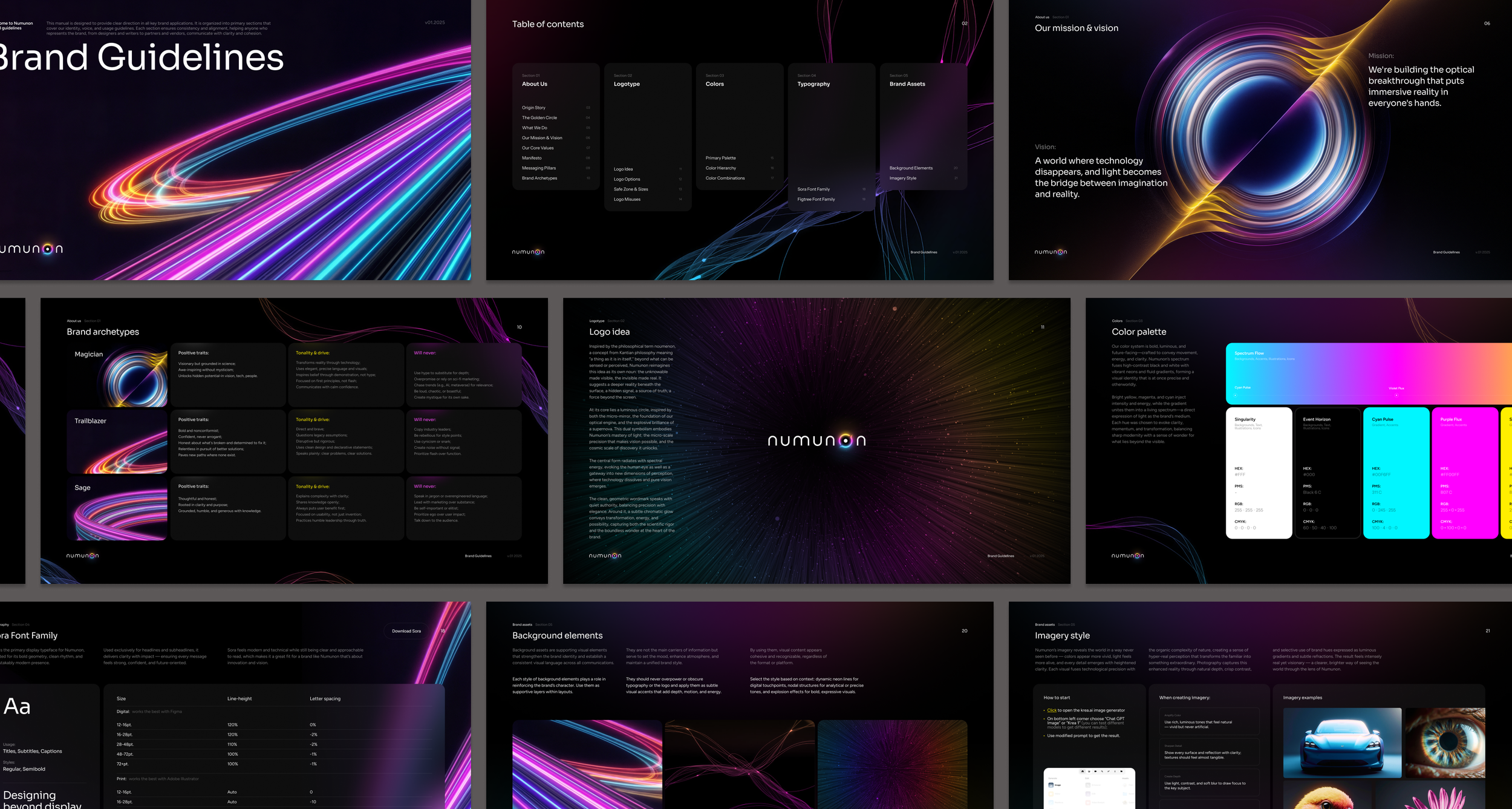Select the Purple Flux magenta swatch

tap(1464, 472)
